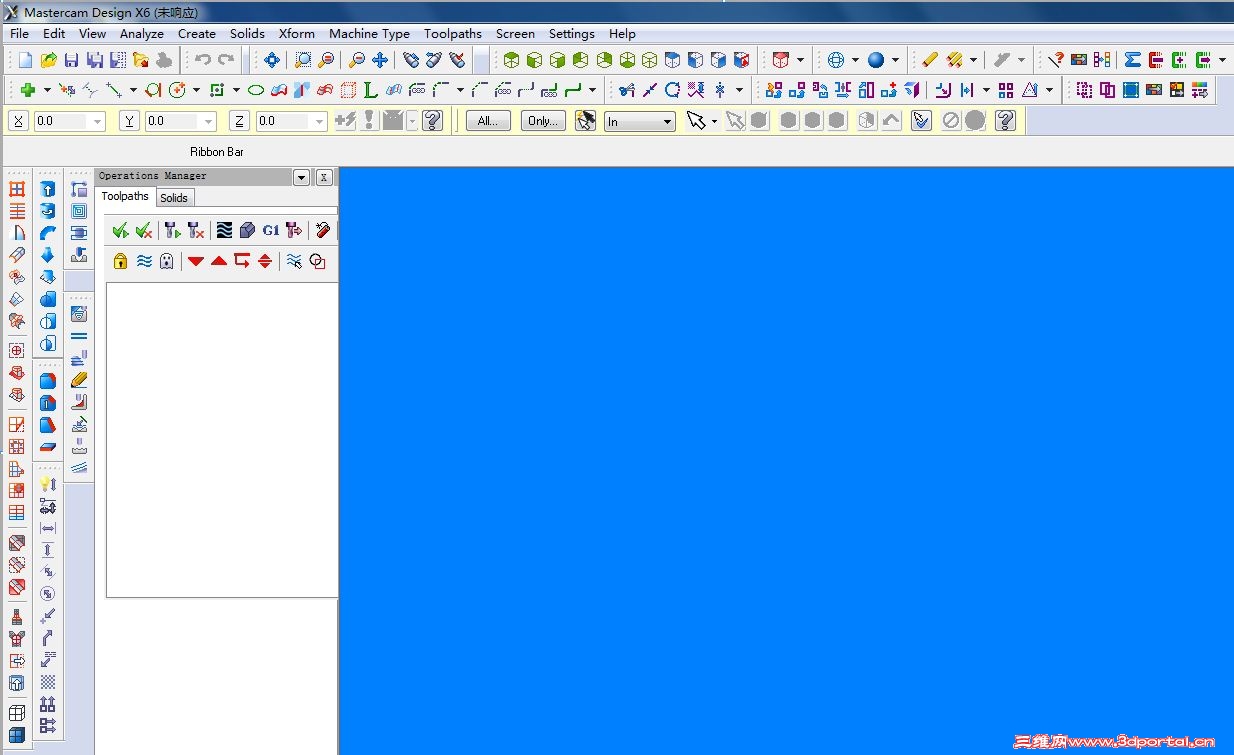Click the general selection help question button

1006,121
